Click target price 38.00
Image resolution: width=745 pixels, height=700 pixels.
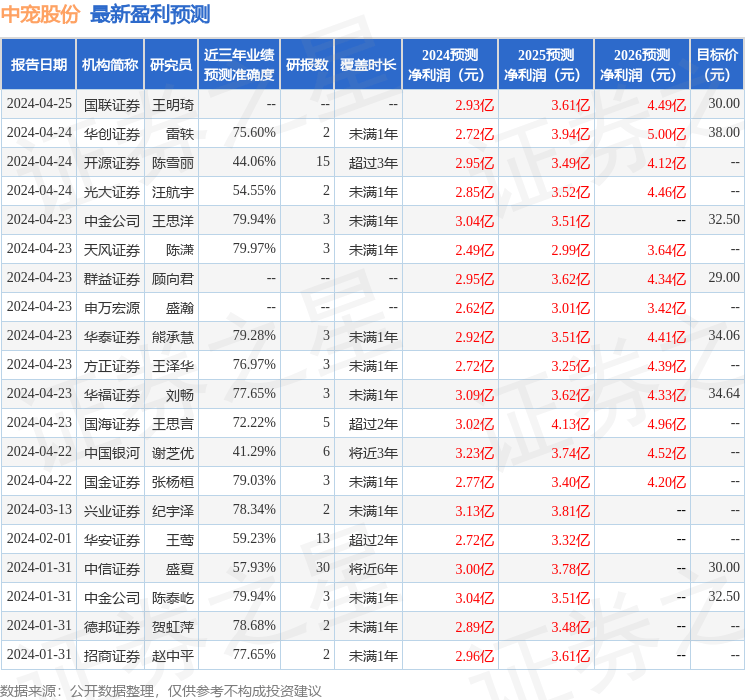tap(724, 133)
